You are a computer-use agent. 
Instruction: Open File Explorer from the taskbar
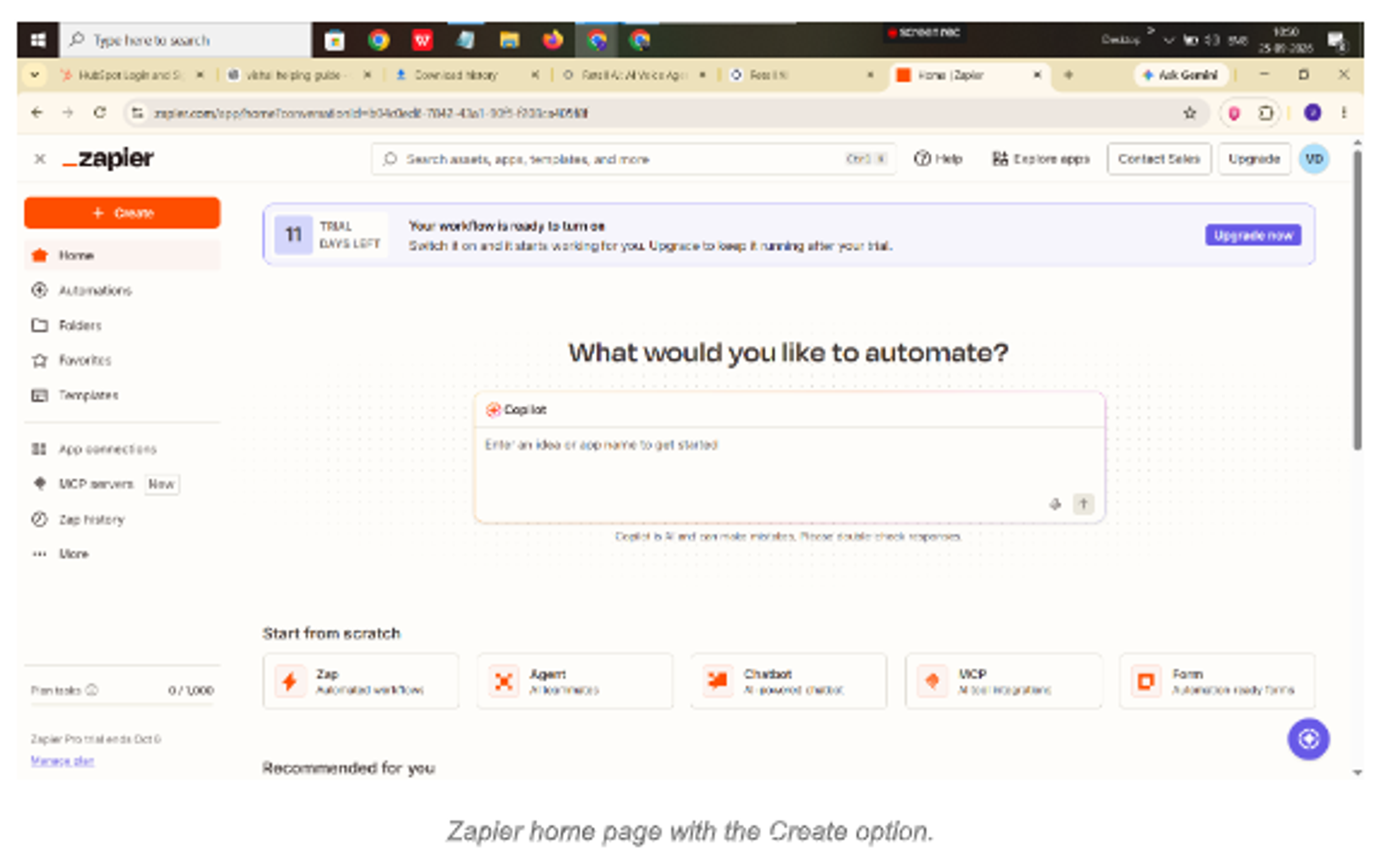(x=509, y=40)
